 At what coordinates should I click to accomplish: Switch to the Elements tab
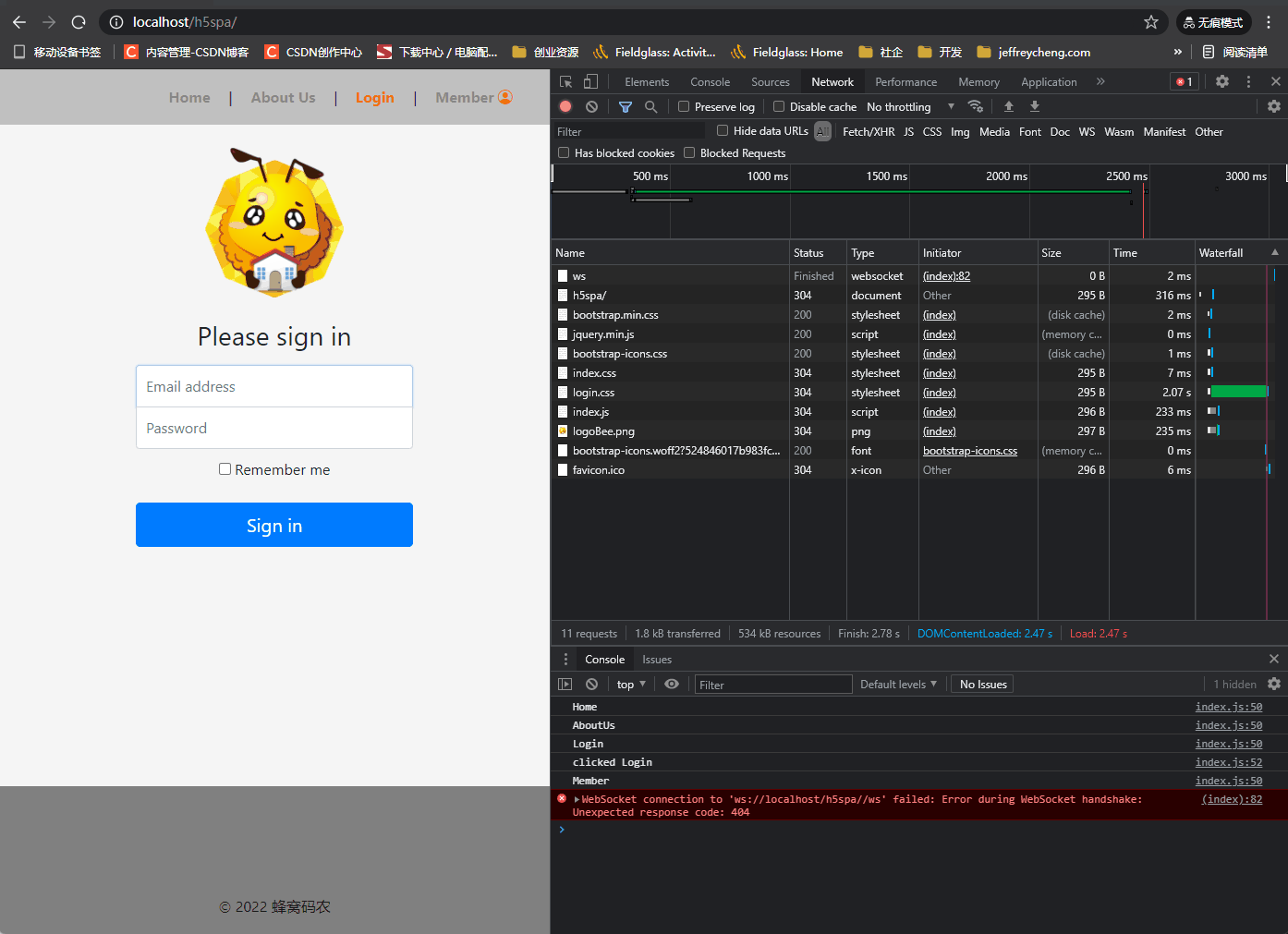pyautogui.click(x=647, y=81)
